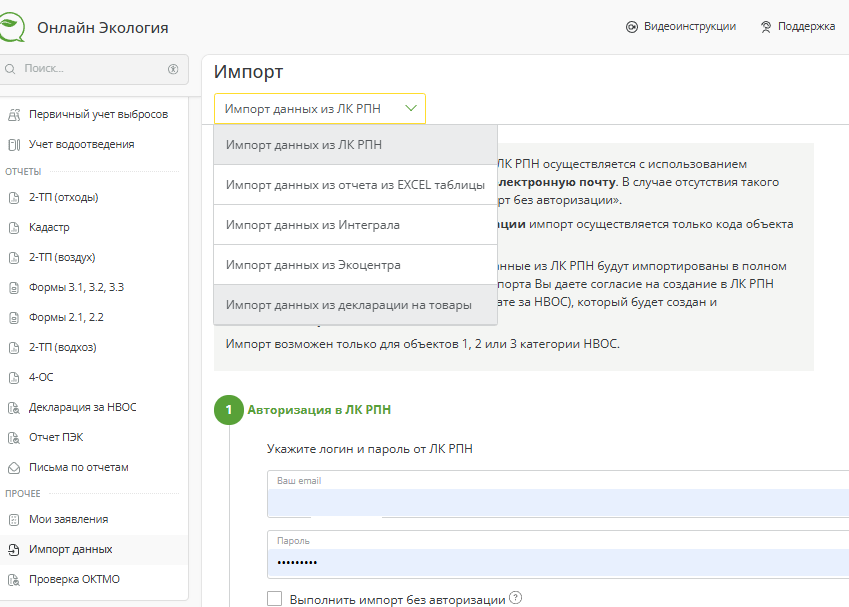Click the Кадастр document icon in sidebar
The image size is (849, 607).
click(x=14, y=227)
